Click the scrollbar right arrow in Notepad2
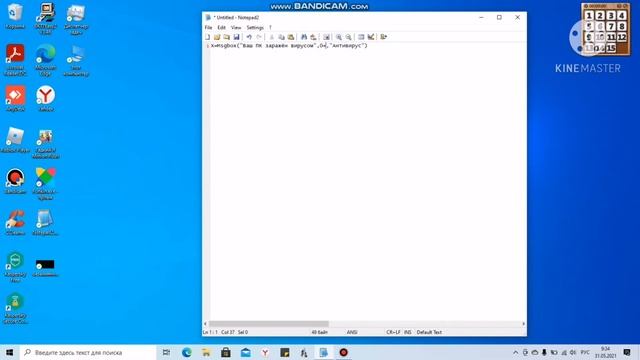 click(x=523, y=324)
